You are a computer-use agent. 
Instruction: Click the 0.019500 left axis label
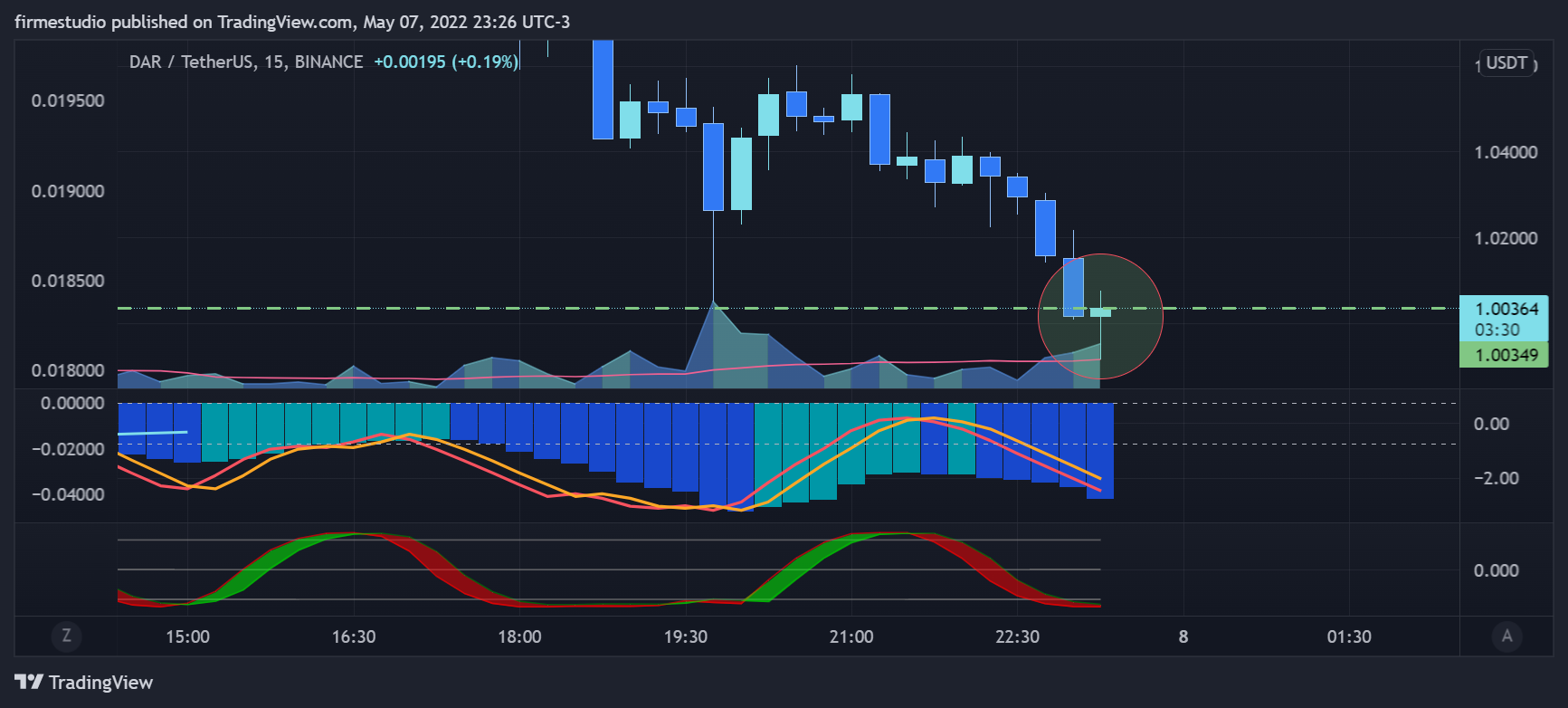[68, 100]
